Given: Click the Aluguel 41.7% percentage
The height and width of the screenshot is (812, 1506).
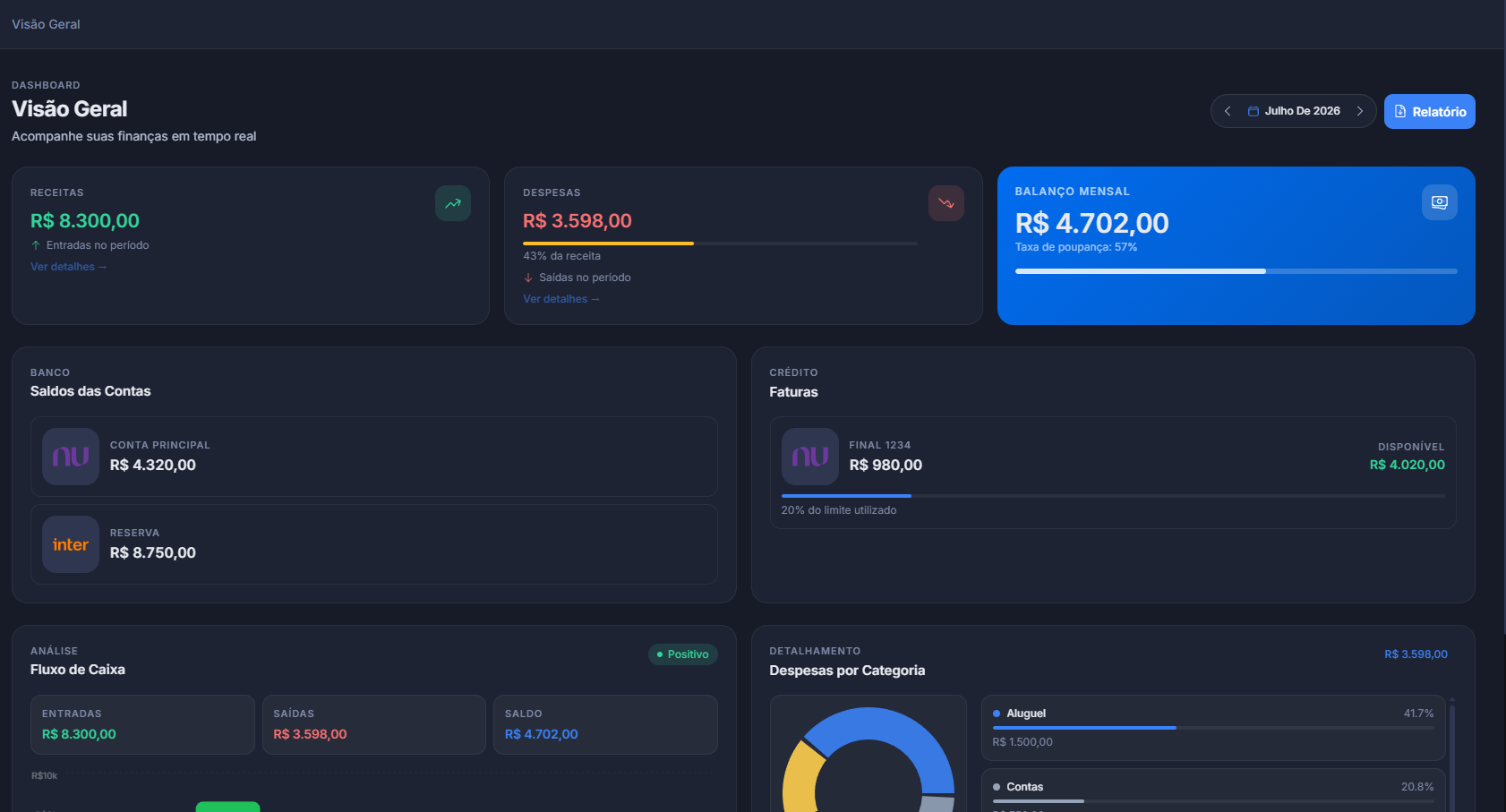Looking at the screenshot, I should (1418, 714).
